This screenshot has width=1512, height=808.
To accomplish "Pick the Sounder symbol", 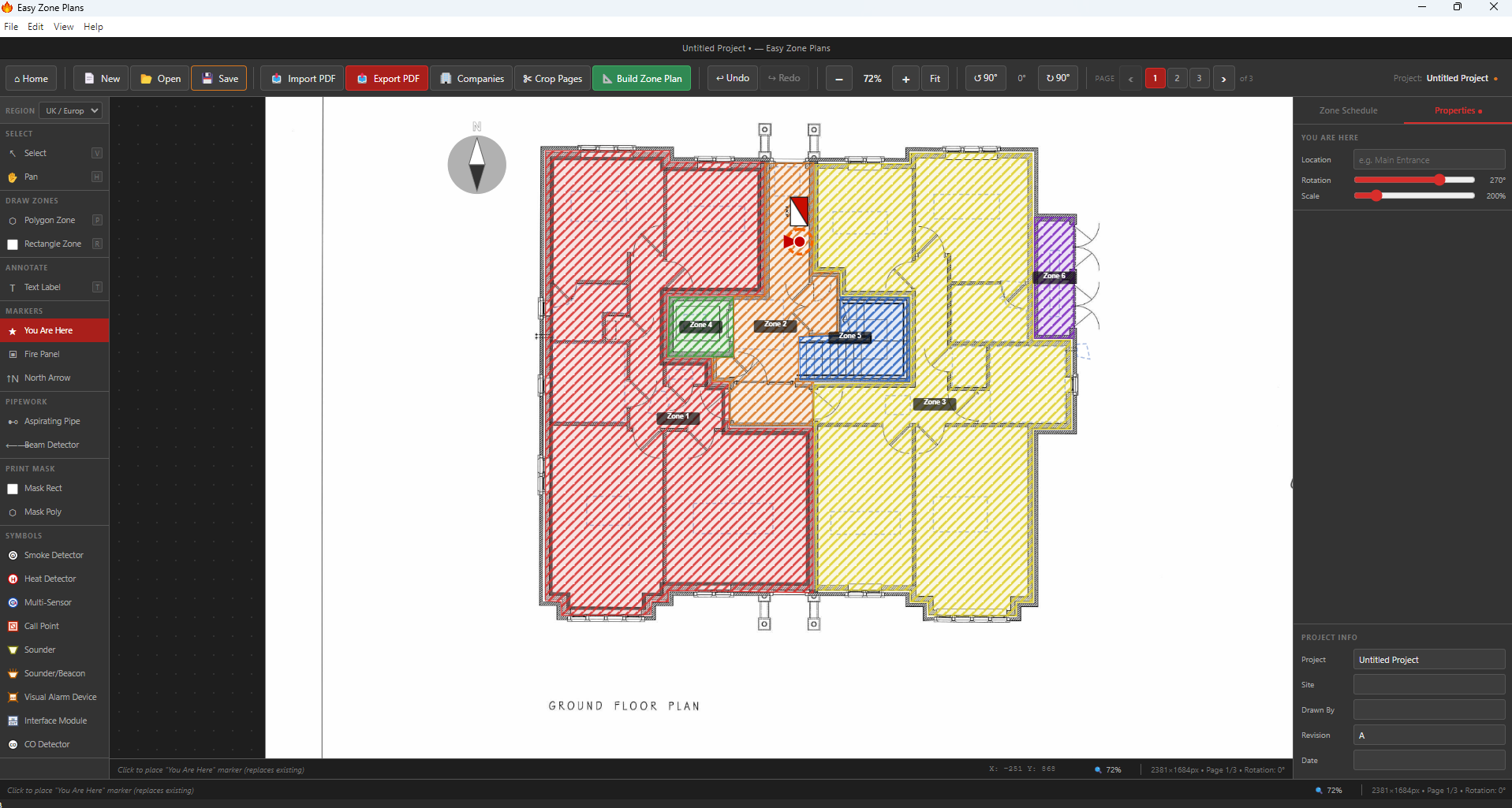I will 54,650.
